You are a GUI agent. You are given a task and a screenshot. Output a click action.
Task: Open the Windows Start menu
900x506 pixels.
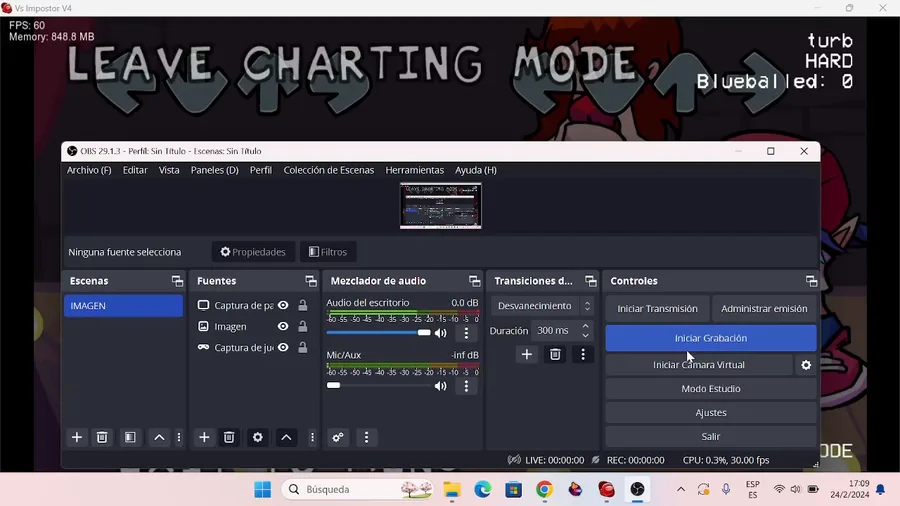click(x=262, y=489)
